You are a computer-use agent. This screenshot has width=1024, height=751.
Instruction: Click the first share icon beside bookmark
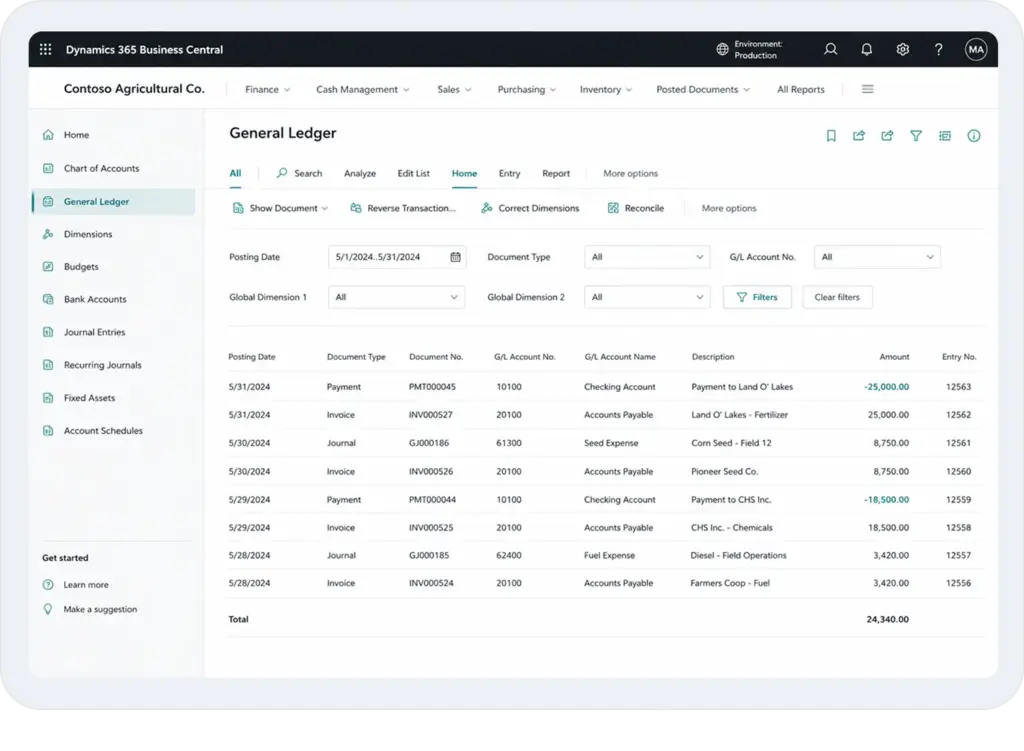point(859,136)
